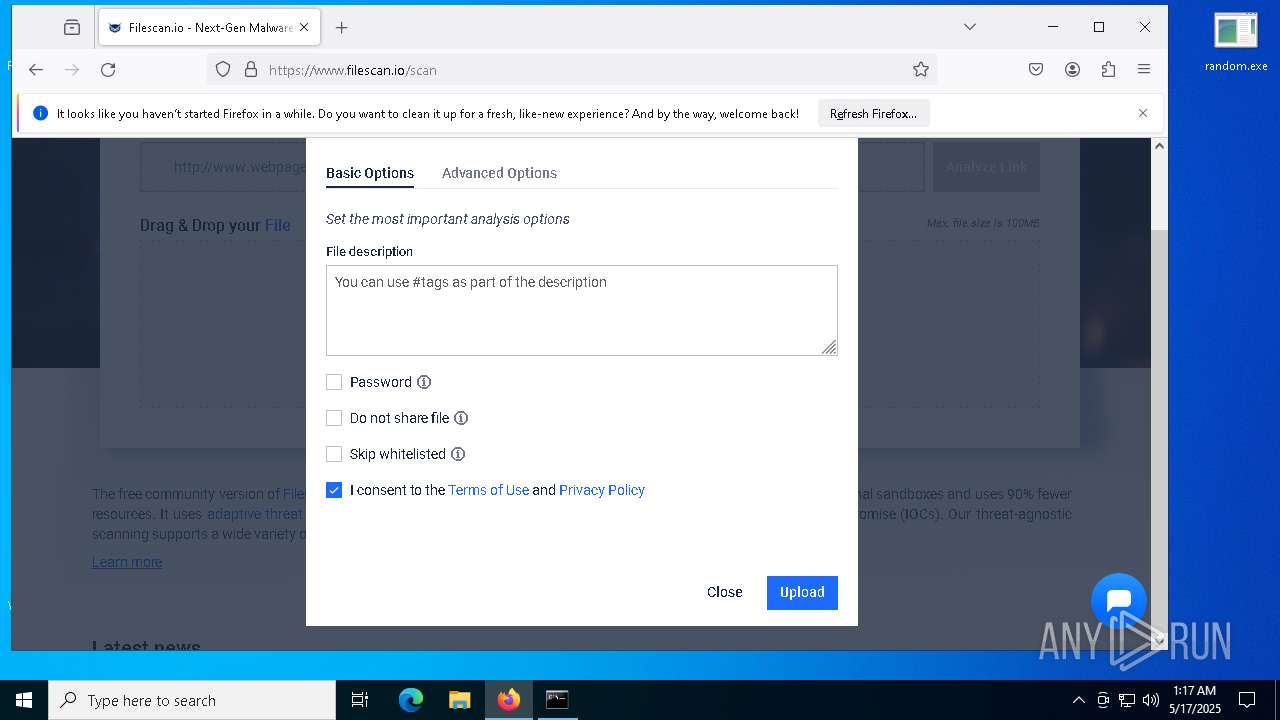
Task: Switch to Advanced Options tab
Action: 499,173
